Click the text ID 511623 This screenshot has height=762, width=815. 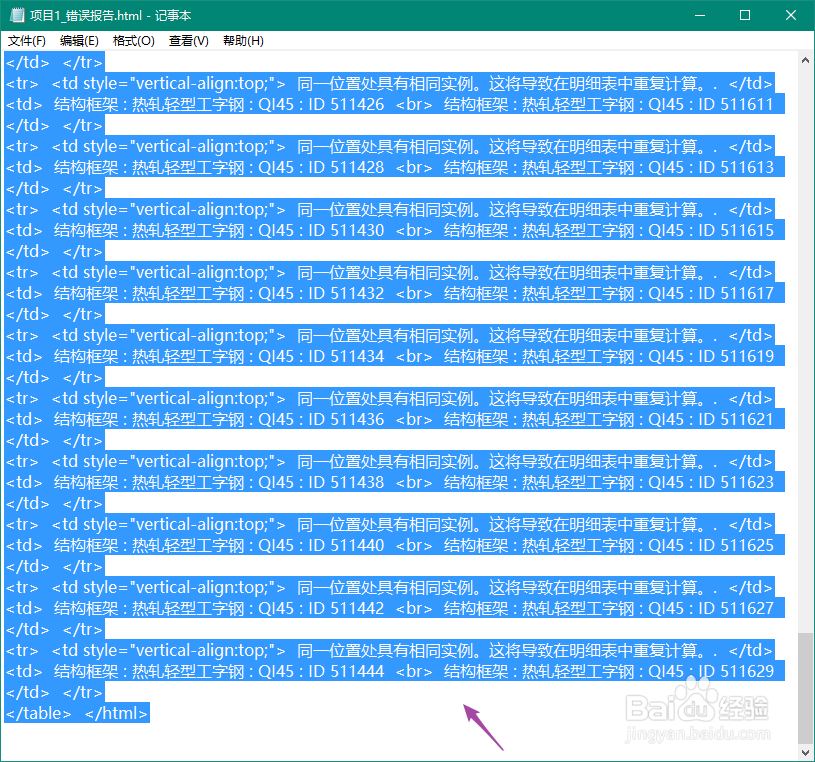click(735, 482)
